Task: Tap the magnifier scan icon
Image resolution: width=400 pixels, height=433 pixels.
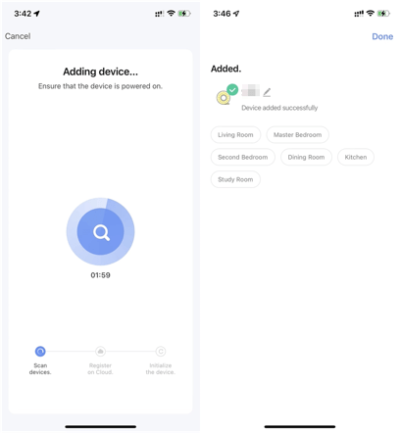Action: tap(101, 232)
